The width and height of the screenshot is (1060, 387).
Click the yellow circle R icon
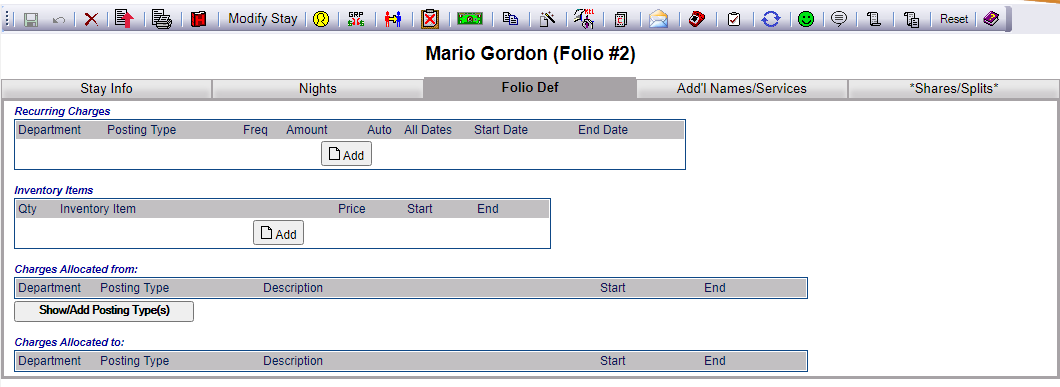coord(322,20)
